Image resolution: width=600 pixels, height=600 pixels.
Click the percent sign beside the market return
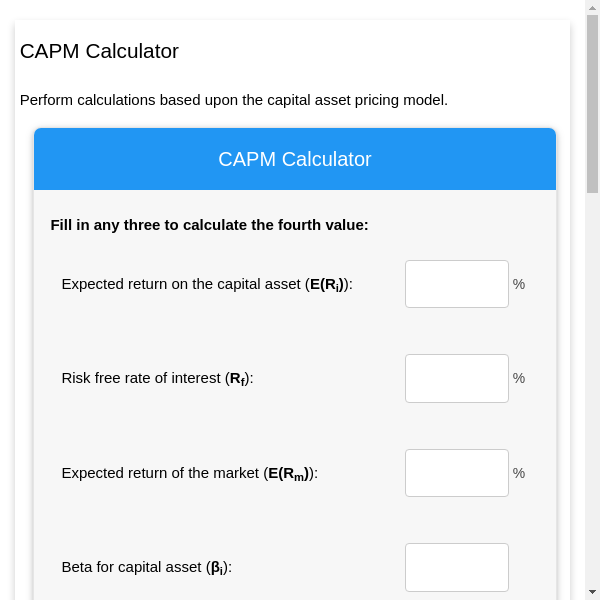pyautogui.click(x=519, y=473)
